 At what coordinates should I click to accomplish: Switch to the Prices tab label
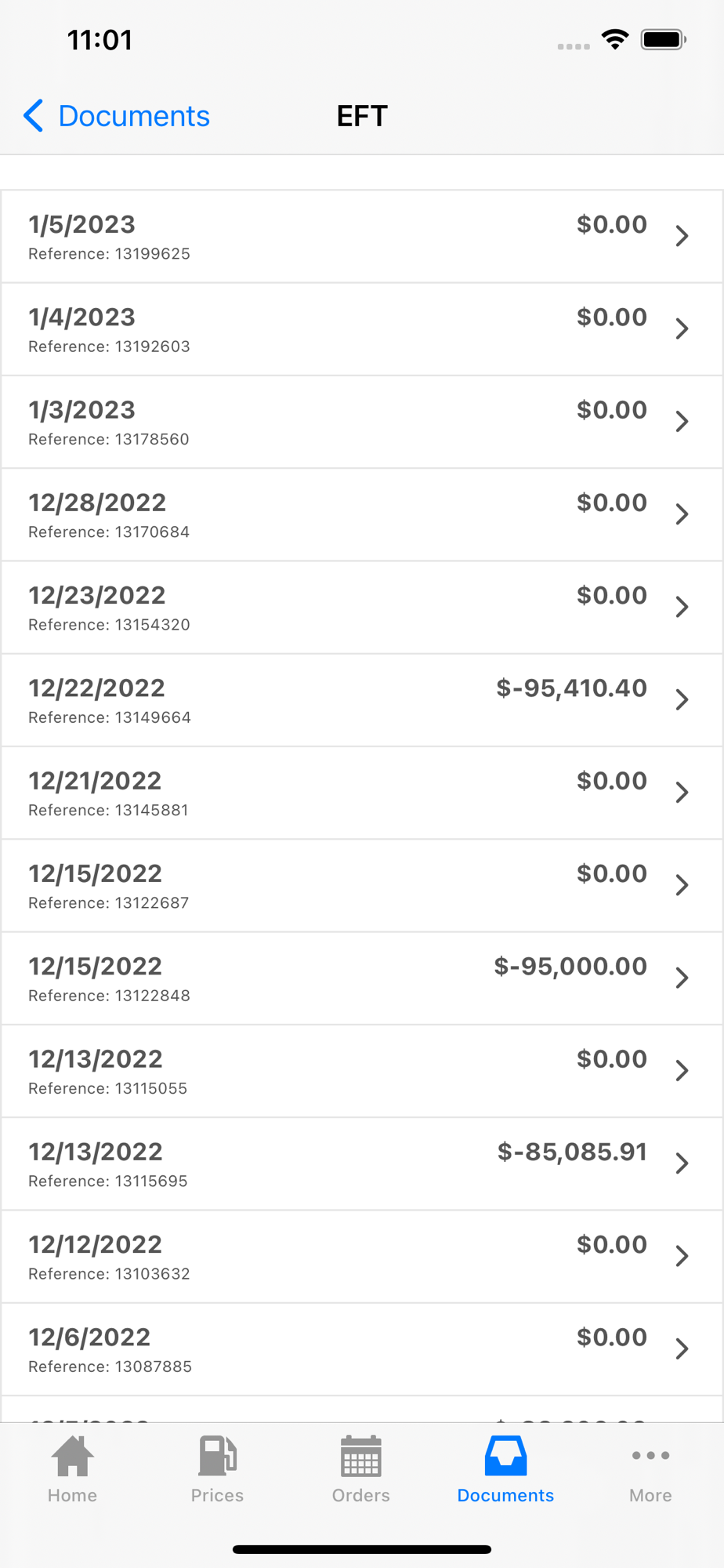click(217, 1495)
